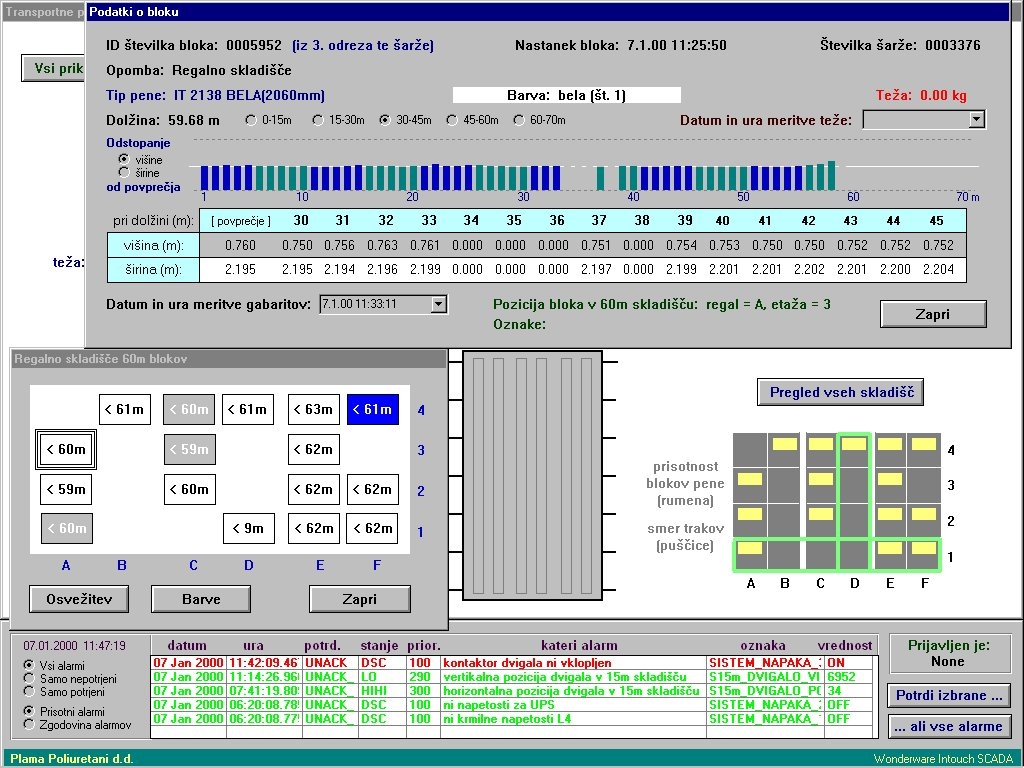Viewport: 1024px width, 768px height.
Task: Expand 'Datum in ura meritve teže' dropdown
Action: [977, 120]
